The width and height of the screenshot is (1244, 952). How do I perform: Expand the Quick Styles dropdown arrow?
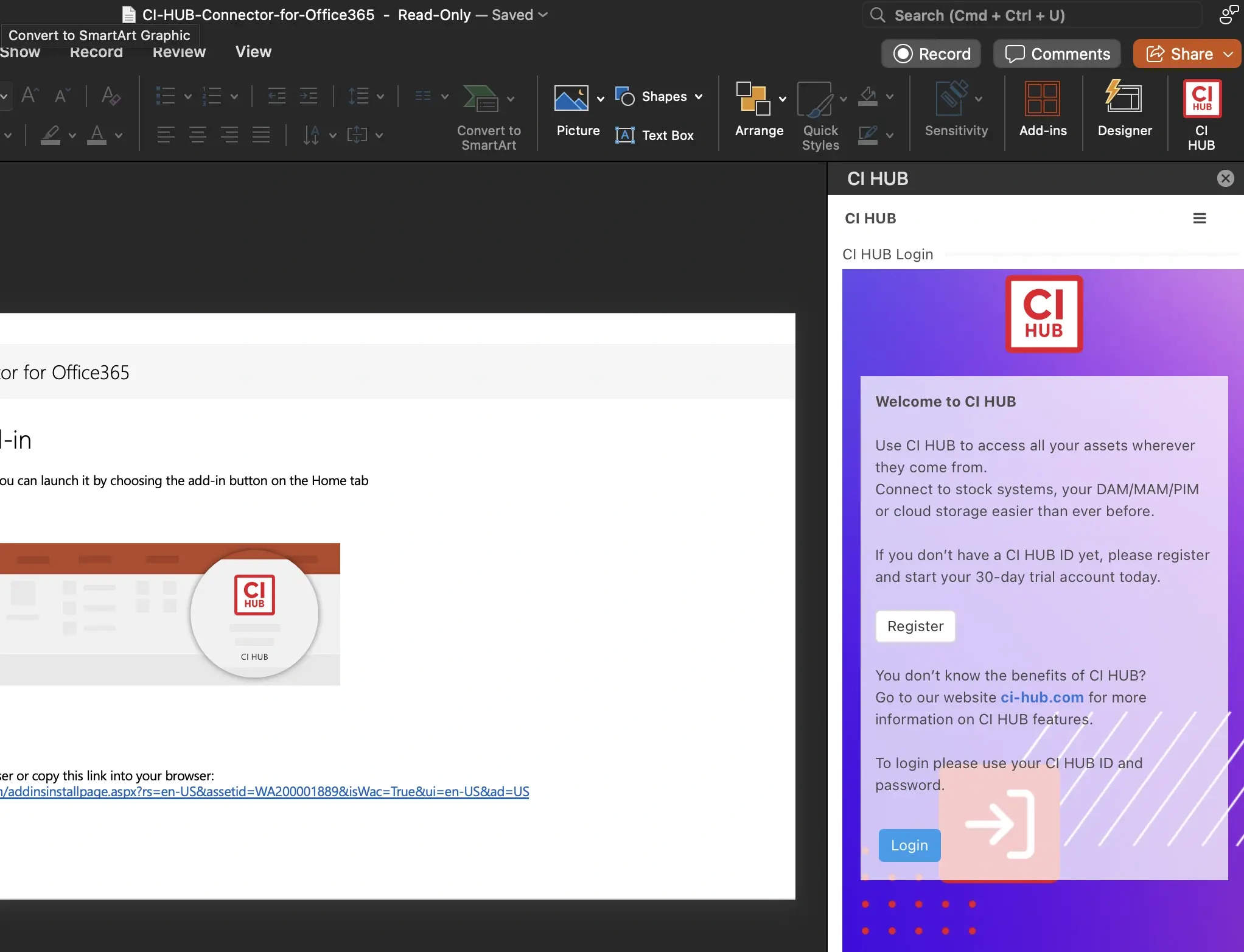point(843,99)
